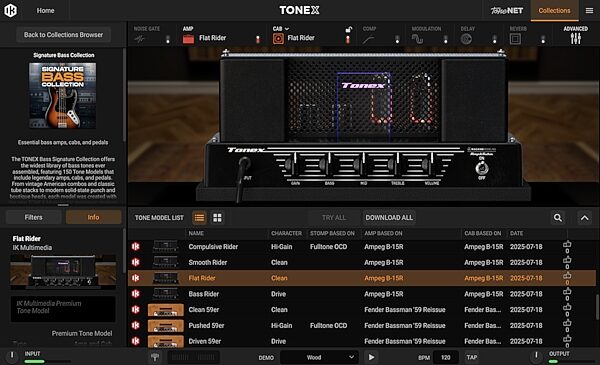
Task: Open the CAB type dropdown arrow
Action: point(287,29)
